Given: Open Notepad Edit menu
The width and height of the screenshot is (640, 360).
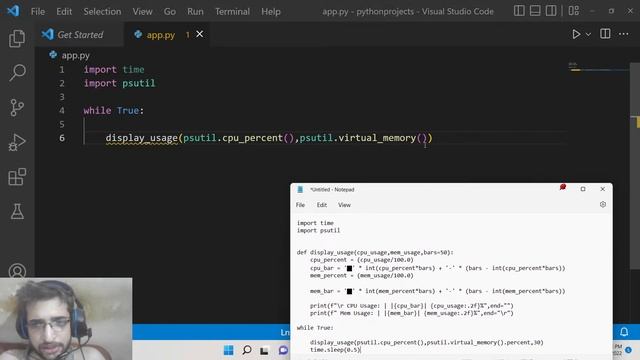Looking at the screenshot, I should (322, 205).
